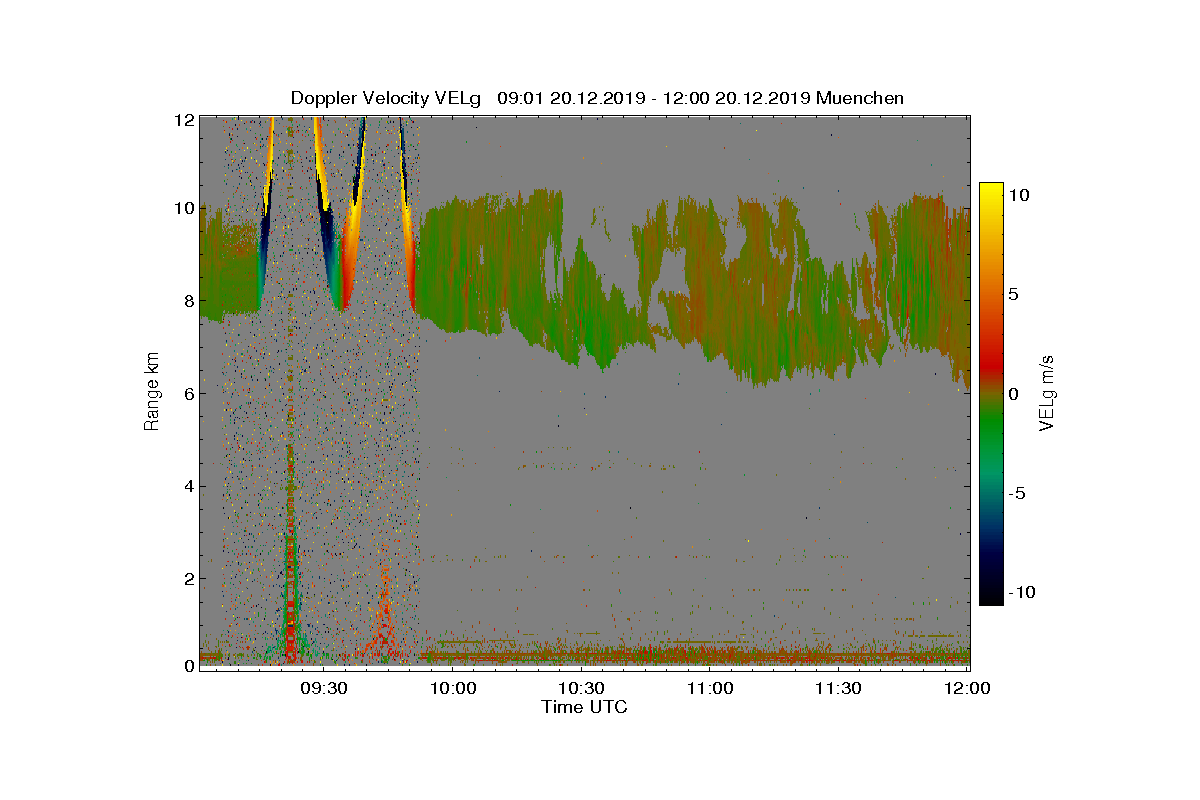Click the 11:30 time tick label
The image size is (1200, 800).
[x=838, y=688]
